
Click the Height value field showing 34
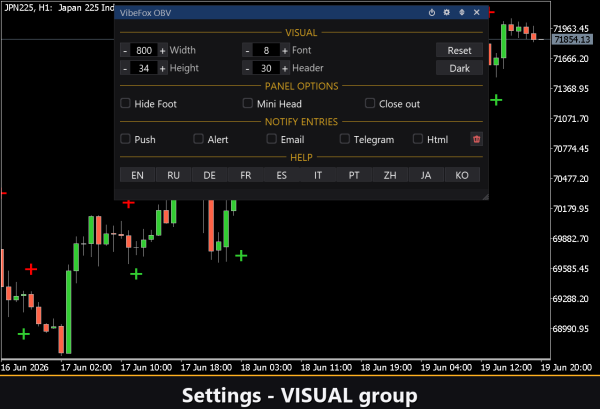pos(144,68)
